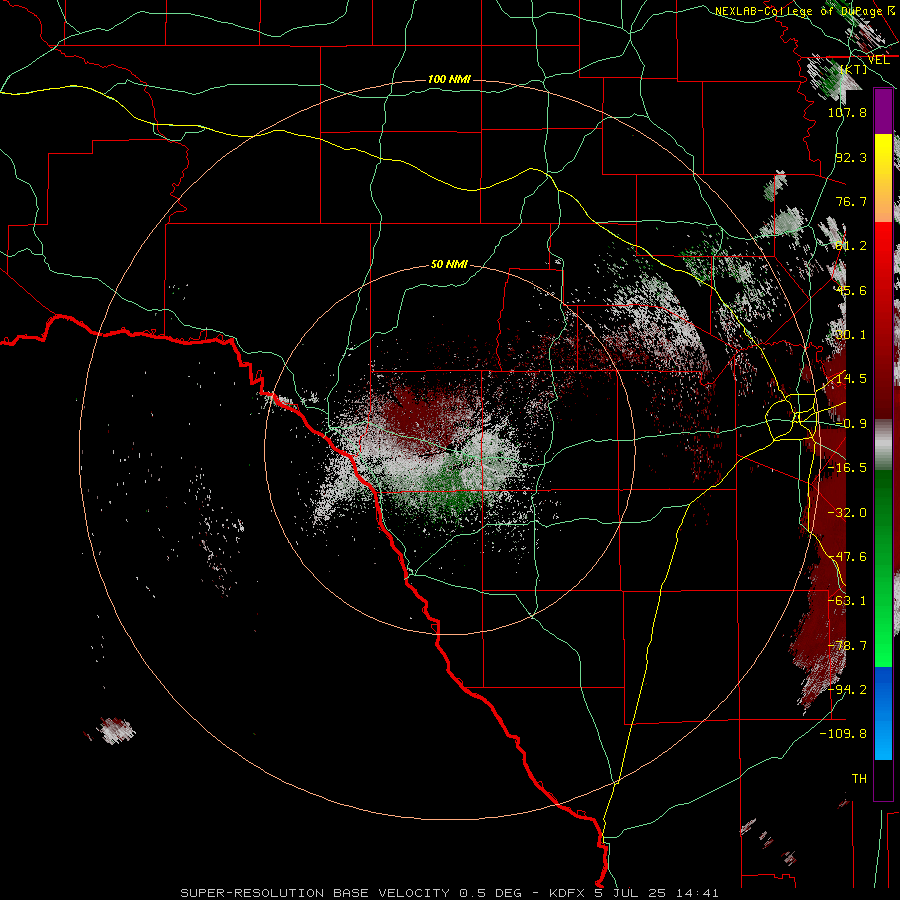The width and height of the screenshot is (900, 900).
Task: Select the -16.5 velocity legend value
Action: pyautogui.click(x=847, y=468)
